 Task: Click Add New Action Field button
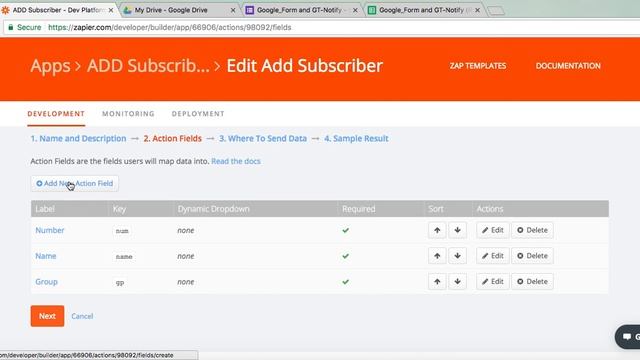[x=75, y=184]
